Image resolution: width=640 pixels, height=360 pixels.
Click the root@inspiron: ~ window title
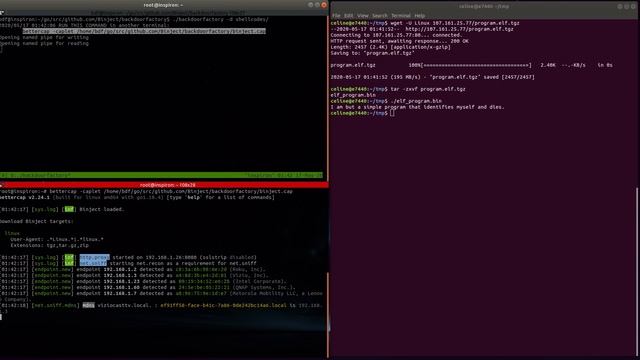pos(163,5)
